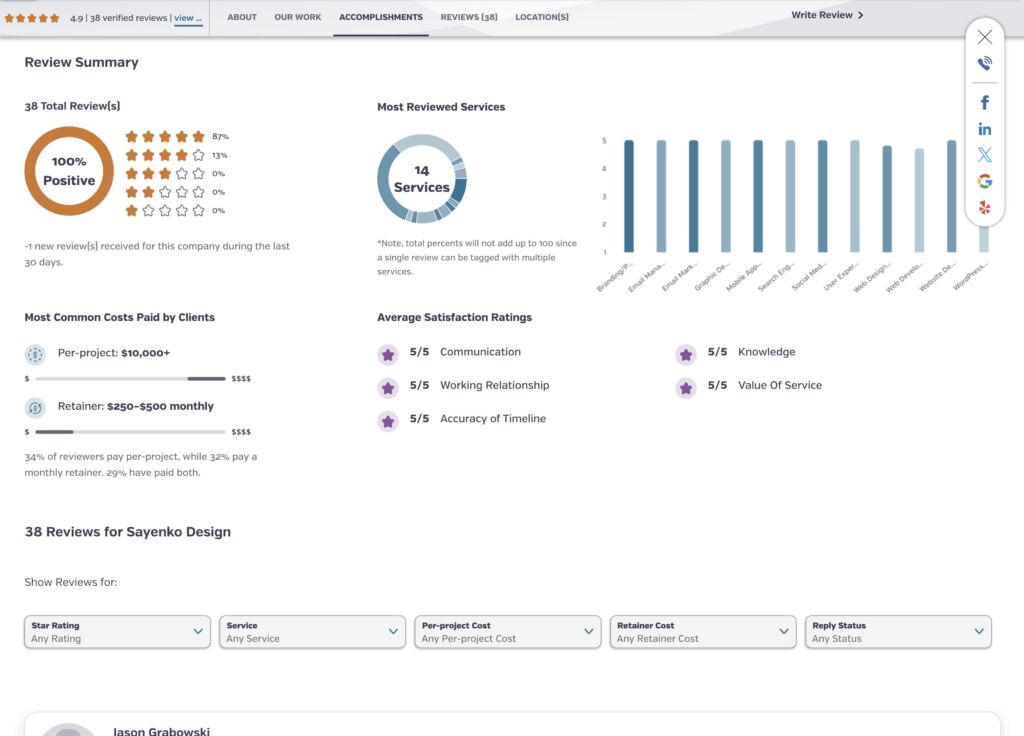Click the Write Review button
Screen dimensions: 1024x736
[x=827, y=16]
